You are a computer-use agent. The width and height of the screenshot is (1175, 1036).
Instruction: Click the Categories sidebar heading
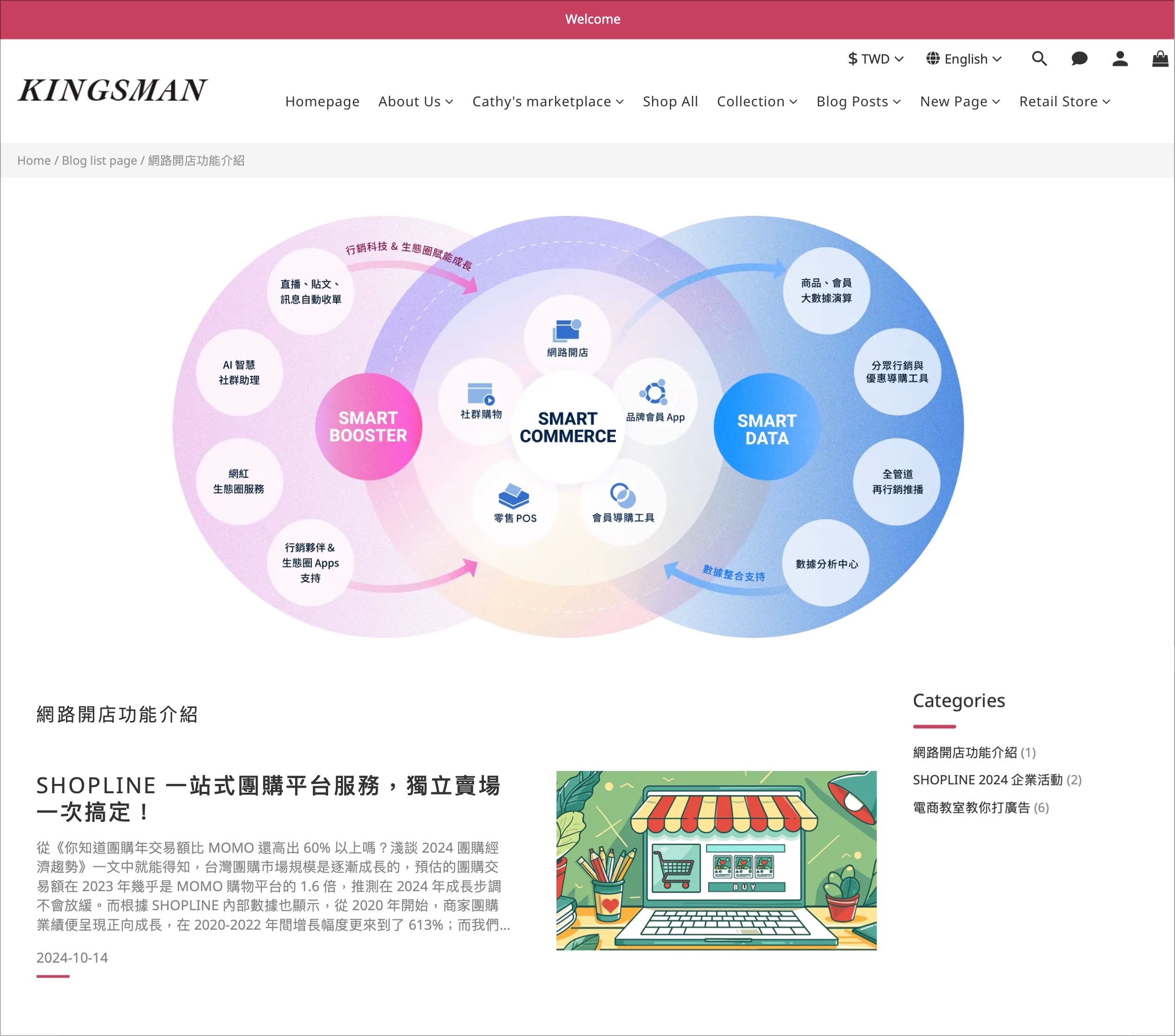pos(959,700)
